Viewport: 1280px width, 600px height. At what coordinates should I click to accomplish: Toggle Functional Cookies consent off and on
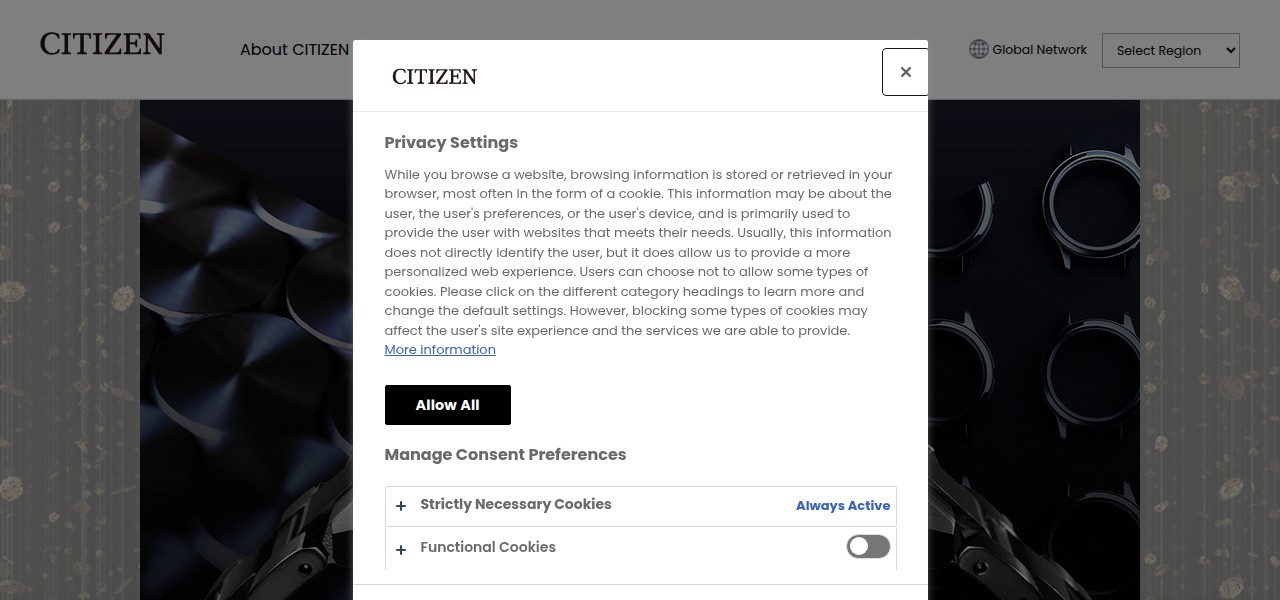coord(868,546)
